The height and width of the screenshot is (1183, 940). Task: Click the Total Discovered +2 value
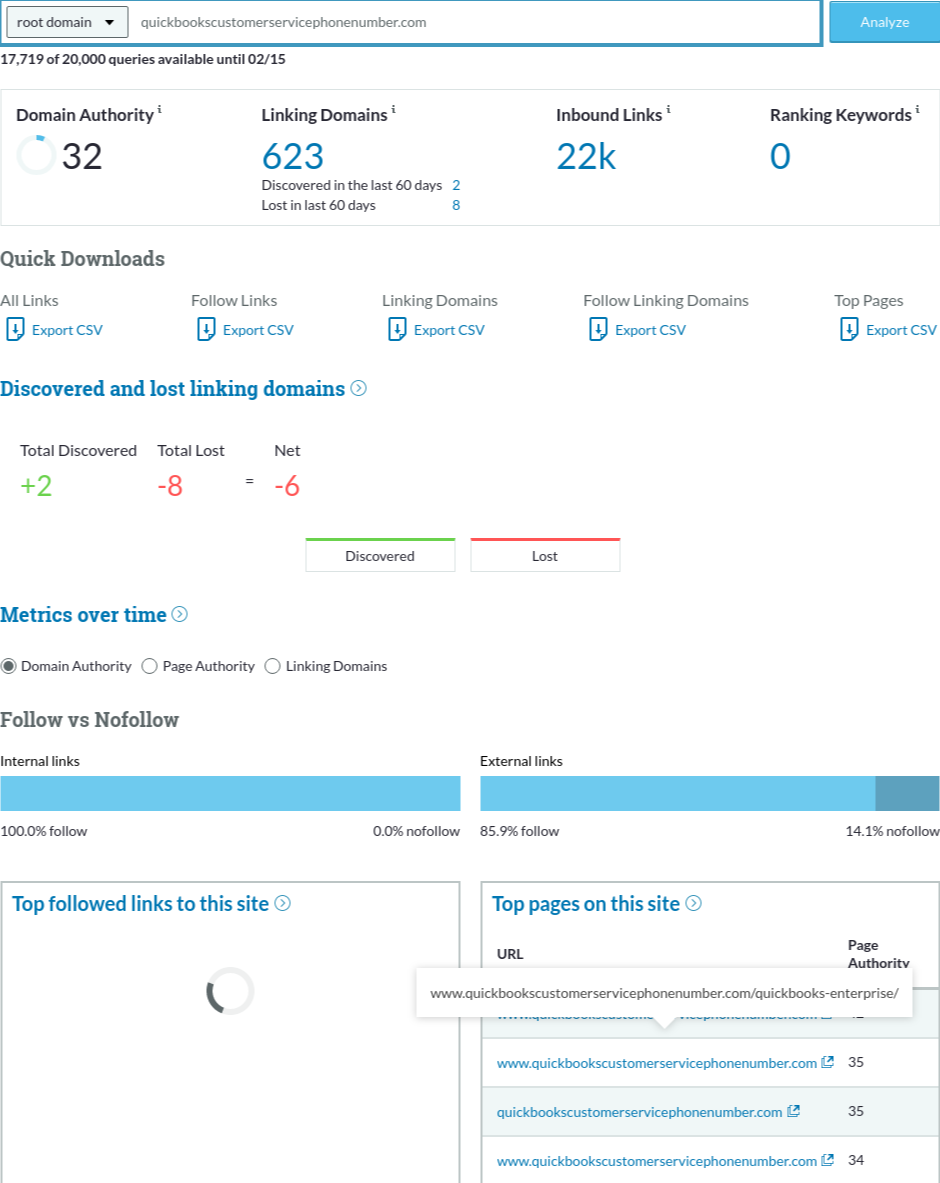click(x=36, y=486)
